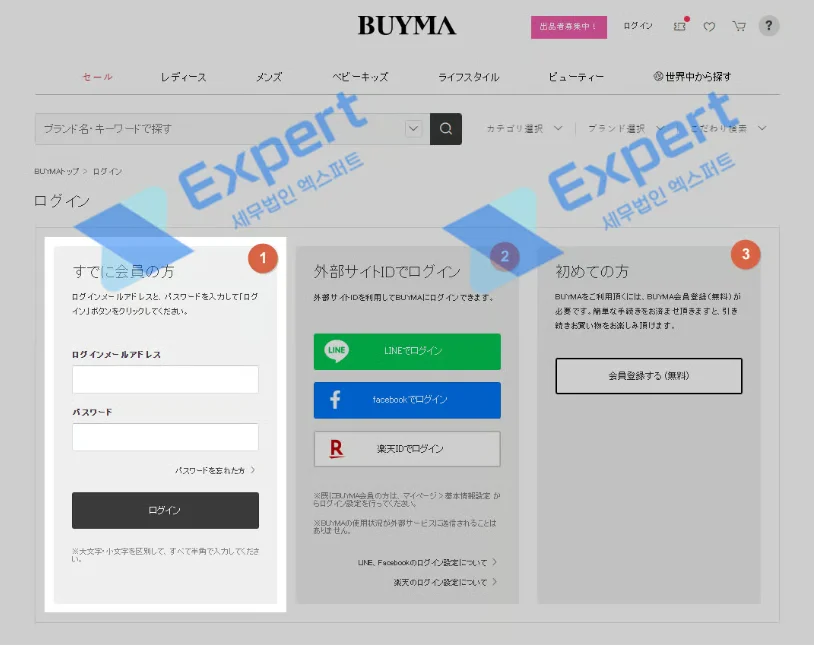The width and height of the screenshot is (814, 647).
Task: Click the pink 出品者募集中 button
Action: (x=568, y=26)
